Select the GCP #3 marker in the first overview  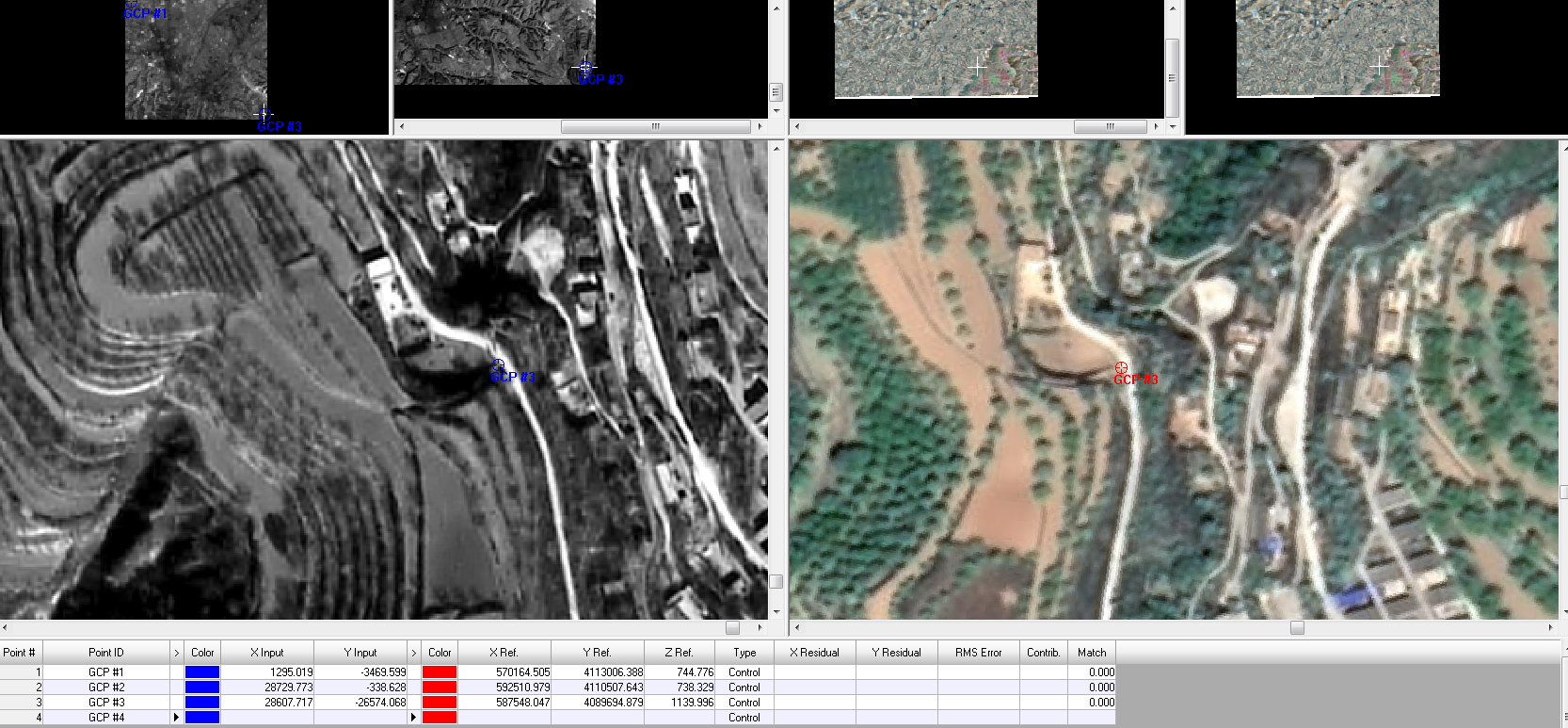coord(264,115)
